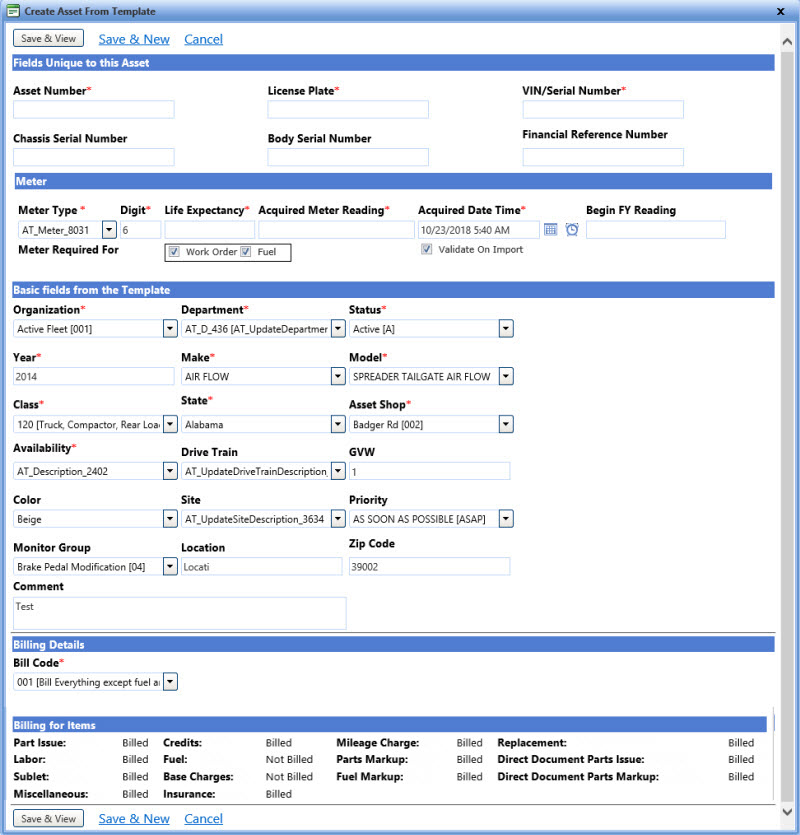Focus the Acquired Meter Reading field

click(337, 230)
